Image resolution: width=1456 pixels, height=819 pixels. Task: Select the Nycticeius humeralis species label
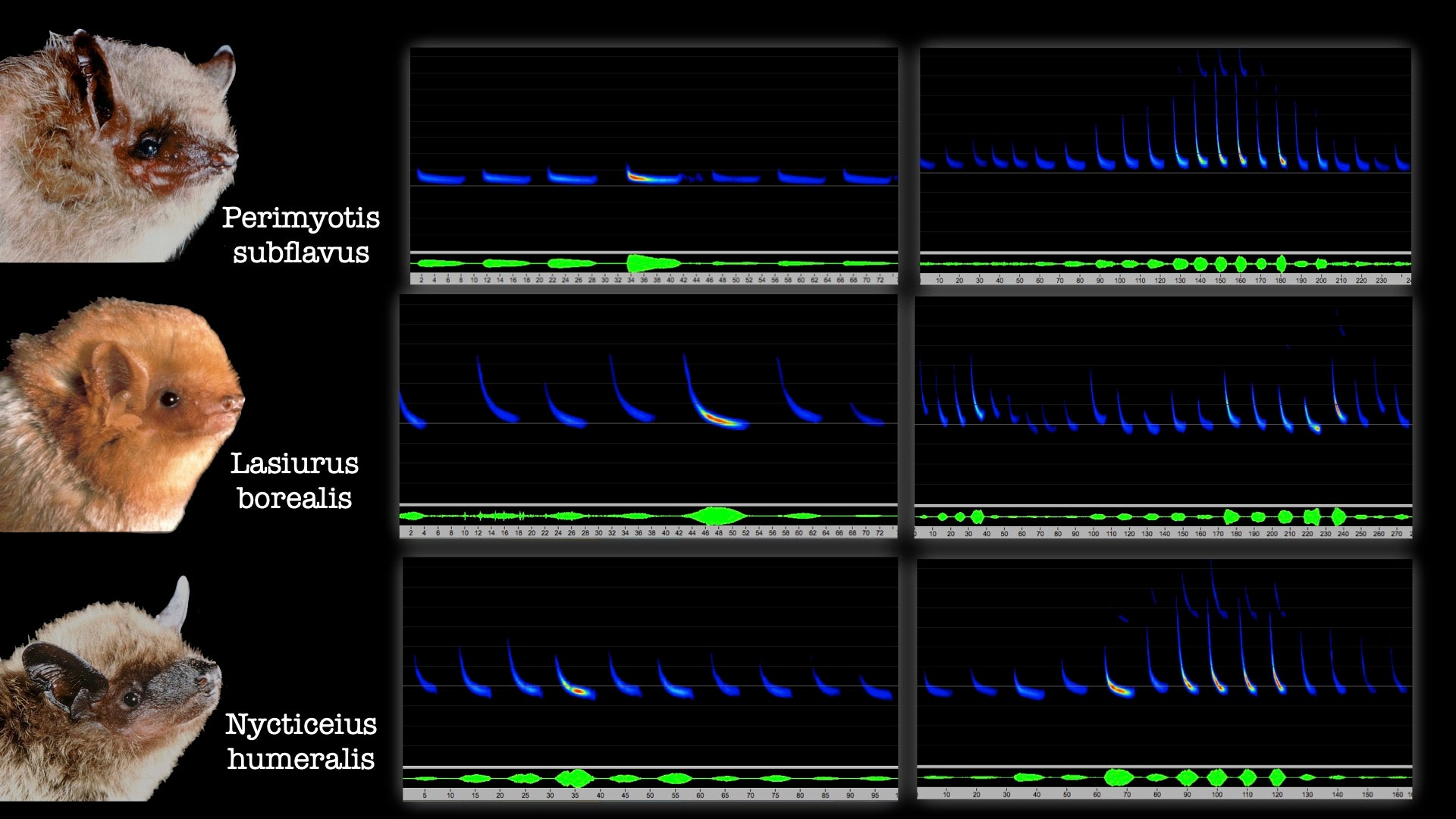tap(301, 742)
